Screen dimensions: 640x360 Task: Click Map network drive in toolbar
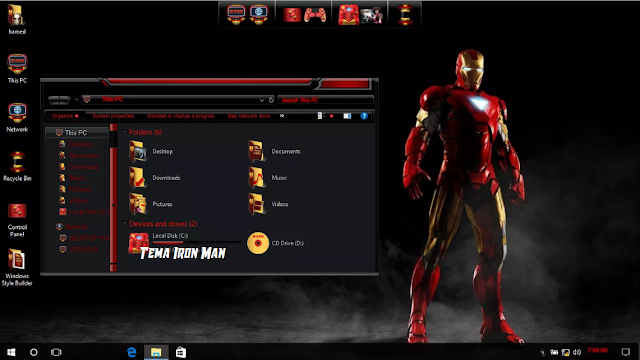coord(249,116)
